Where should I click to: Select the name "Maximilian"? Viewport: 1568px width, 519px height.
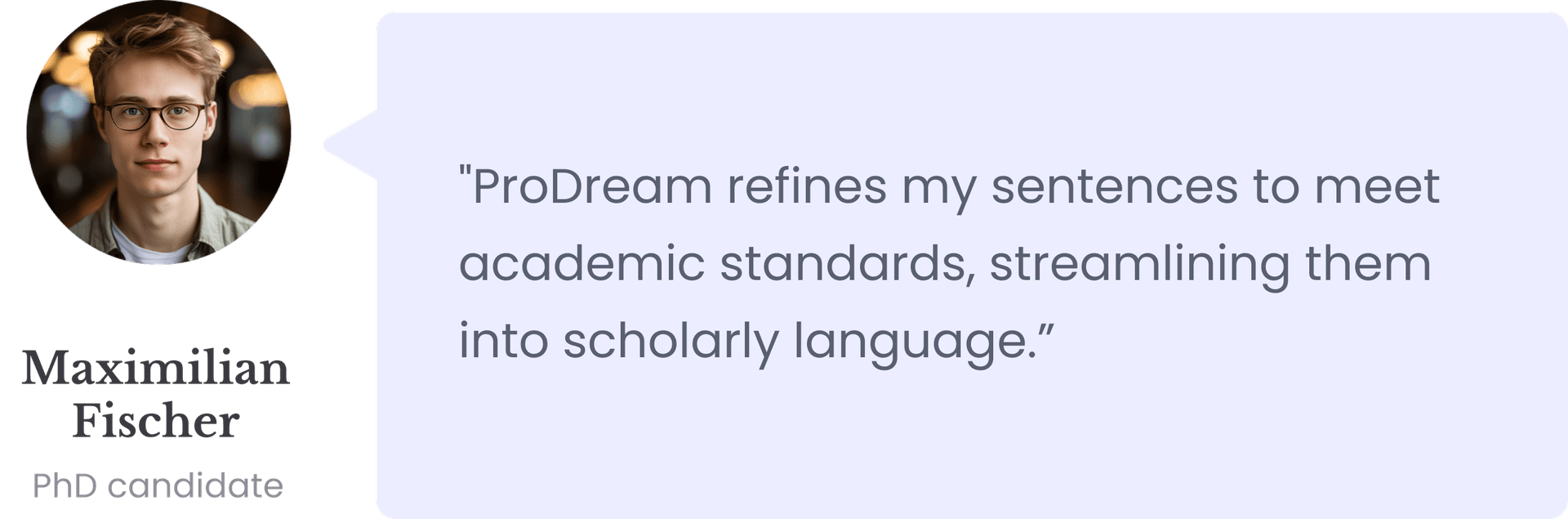(x=156, y=369)
